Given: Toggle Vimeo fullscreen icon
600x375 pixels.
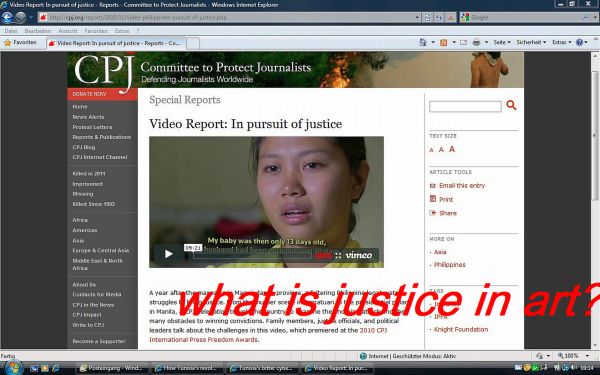Looking at the screenshot, I should (338, 255).
